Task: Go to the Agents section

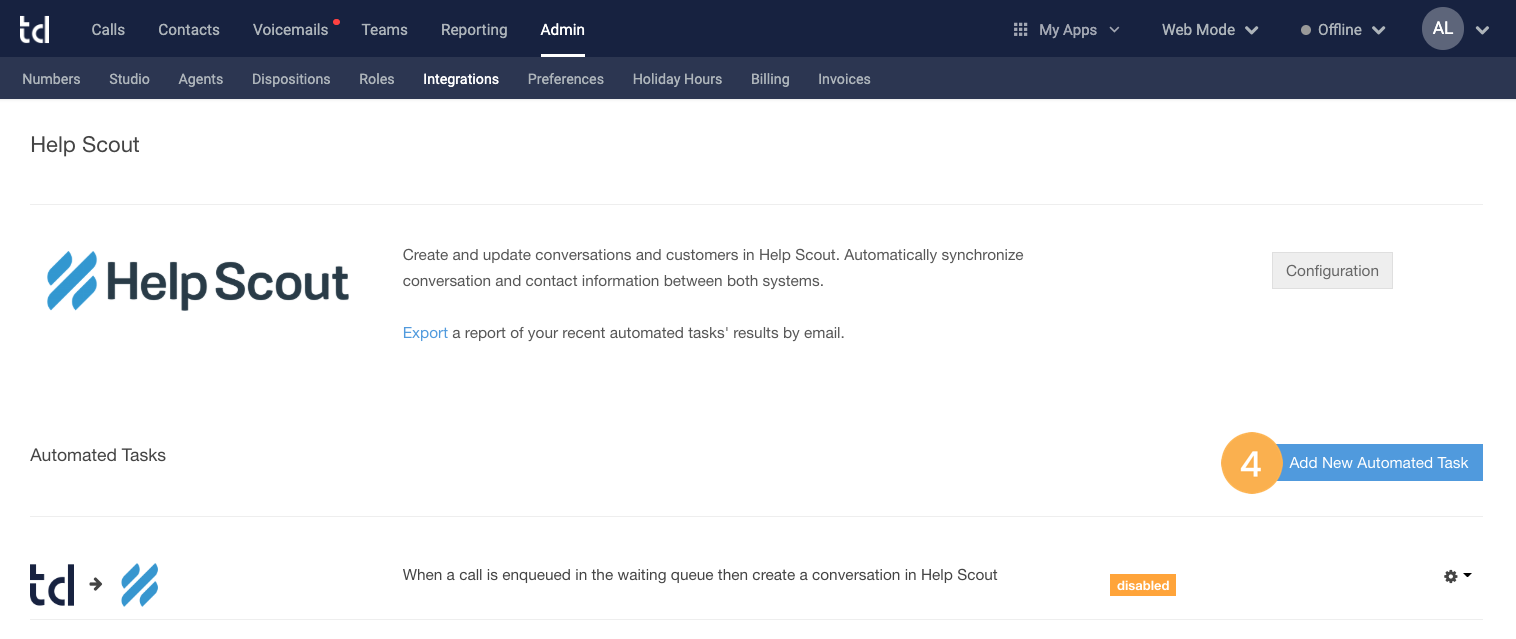Action: [201, 79]
